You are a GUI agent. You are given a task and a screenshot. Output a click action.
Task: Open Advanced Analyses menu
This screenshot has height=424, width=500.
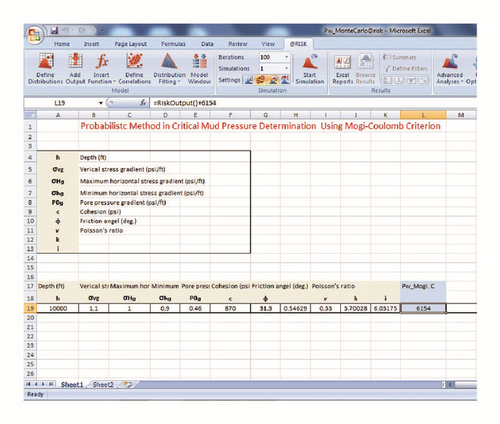click(x=450, y=69)
